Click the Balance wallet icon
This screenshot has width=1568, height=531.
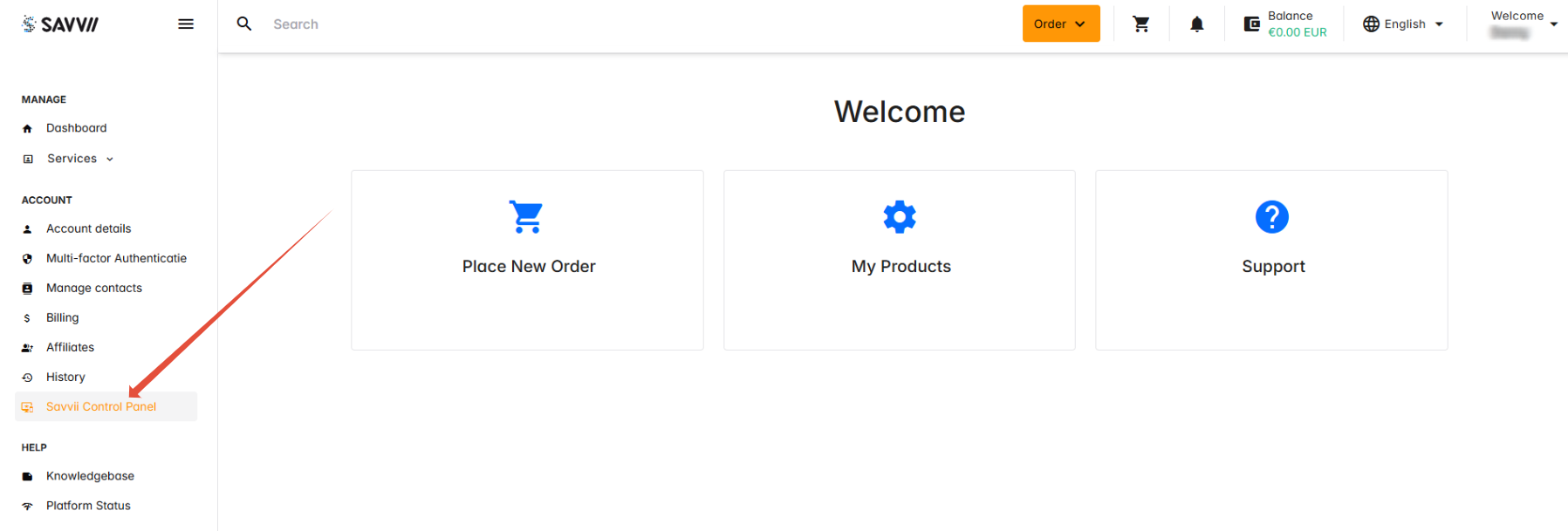point(1251,24)
